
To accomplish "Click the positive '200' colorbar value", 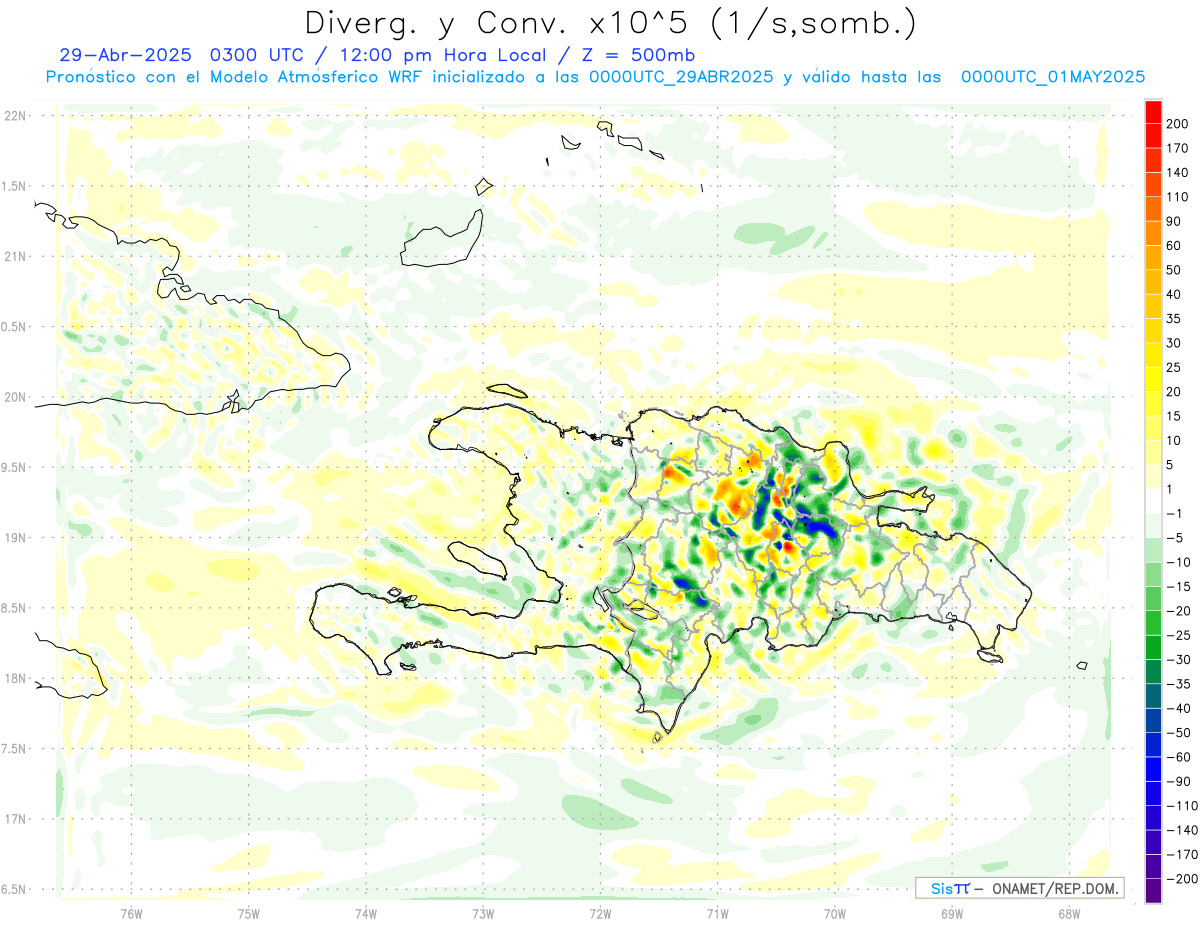I will tap(1178, 123).
